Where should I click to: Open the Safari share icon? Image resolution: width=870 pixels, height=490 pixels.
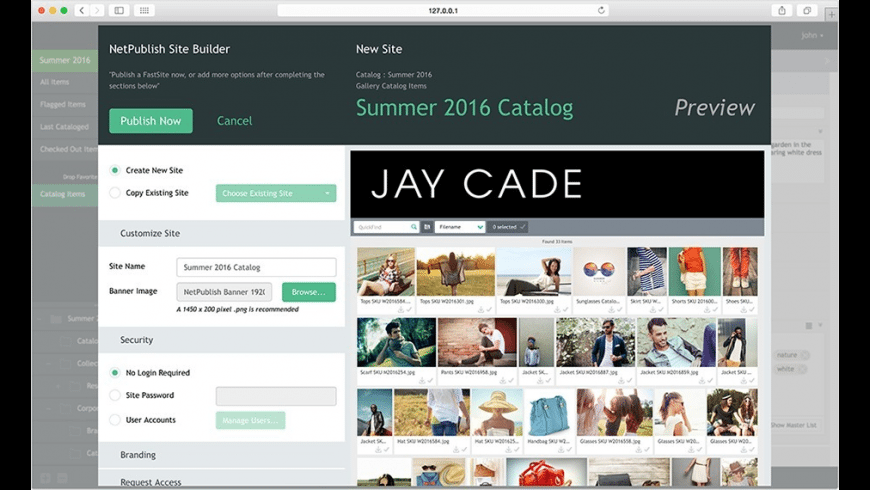pos(782,10)
